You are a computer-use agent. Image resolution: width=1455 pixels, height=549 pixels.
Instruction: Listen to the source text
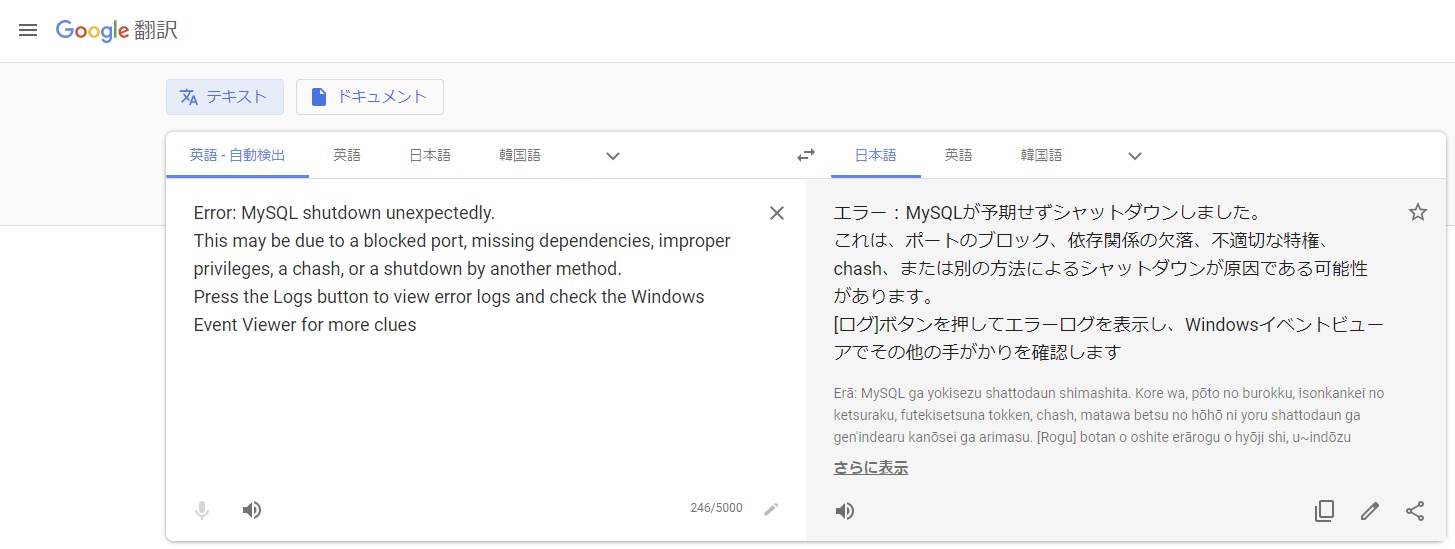click(252, 510)
